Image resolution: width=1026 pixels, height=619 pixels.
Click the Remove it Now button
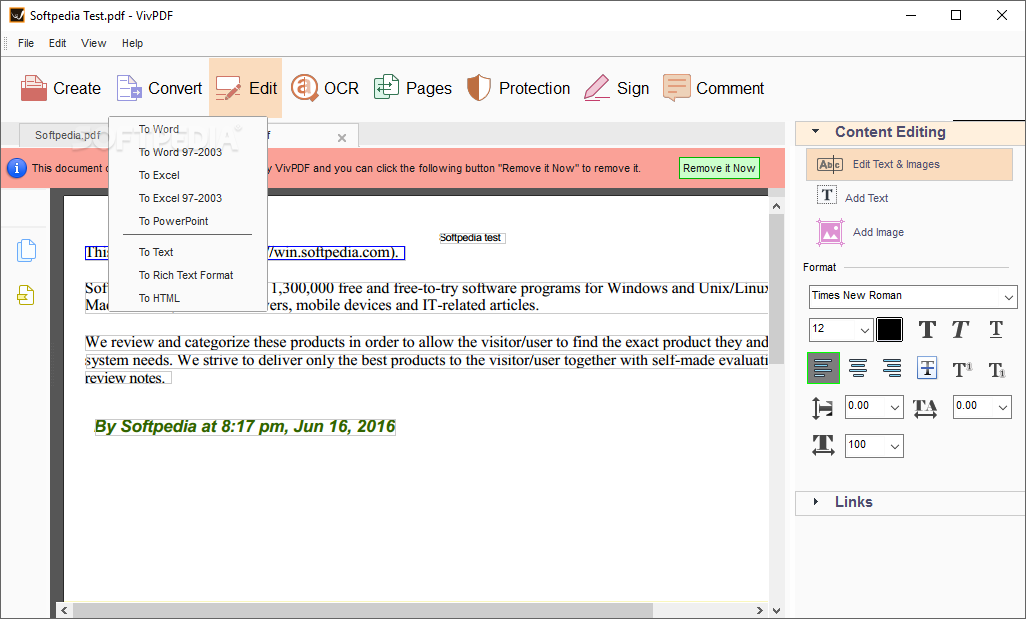719,168
